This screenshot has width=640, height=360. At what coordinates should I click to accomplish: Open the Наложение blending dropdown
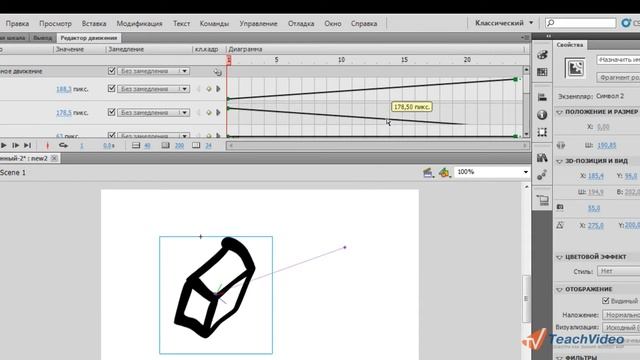pos(621,315)
